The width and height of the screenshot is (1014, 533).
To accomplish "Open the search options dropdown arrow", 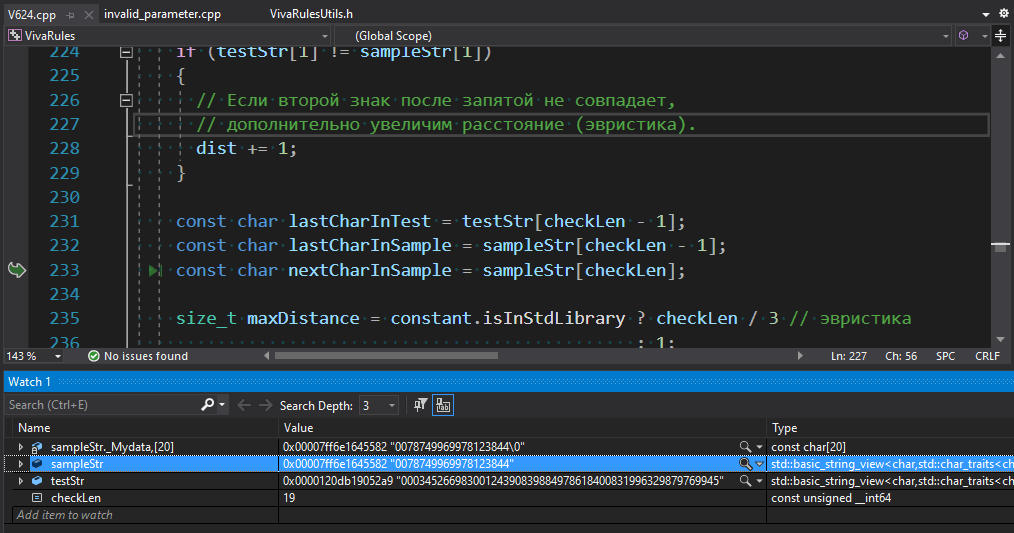I will 222,405.
